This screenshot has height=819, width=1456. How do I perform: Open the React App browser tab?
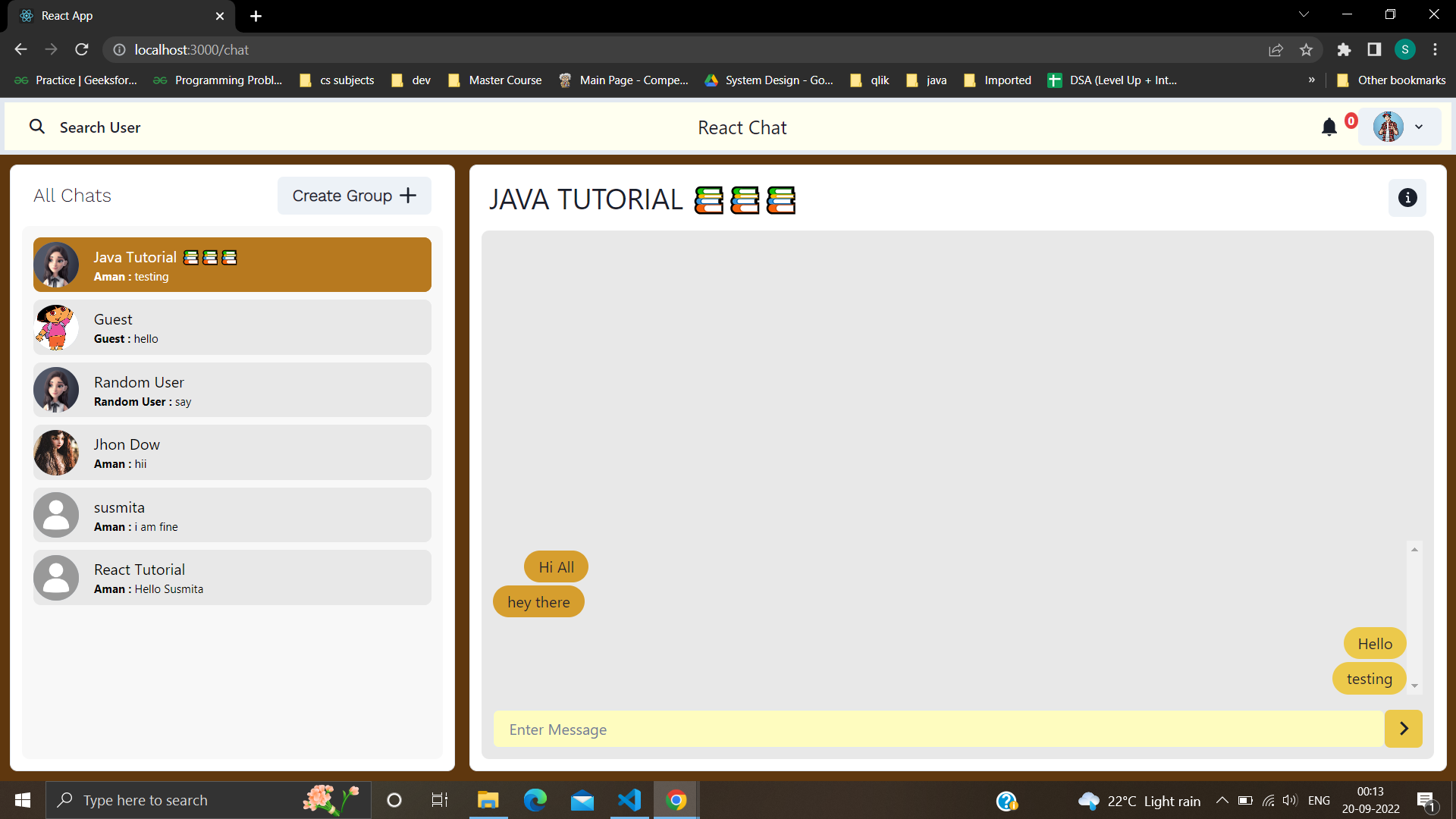click(x=121, y=16)
